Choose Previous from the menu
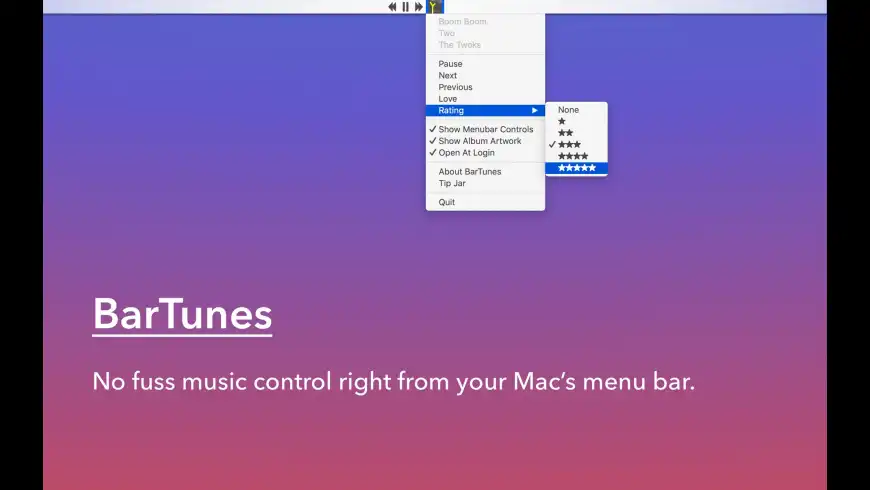 pyautogui.click(x=485, y=87)
